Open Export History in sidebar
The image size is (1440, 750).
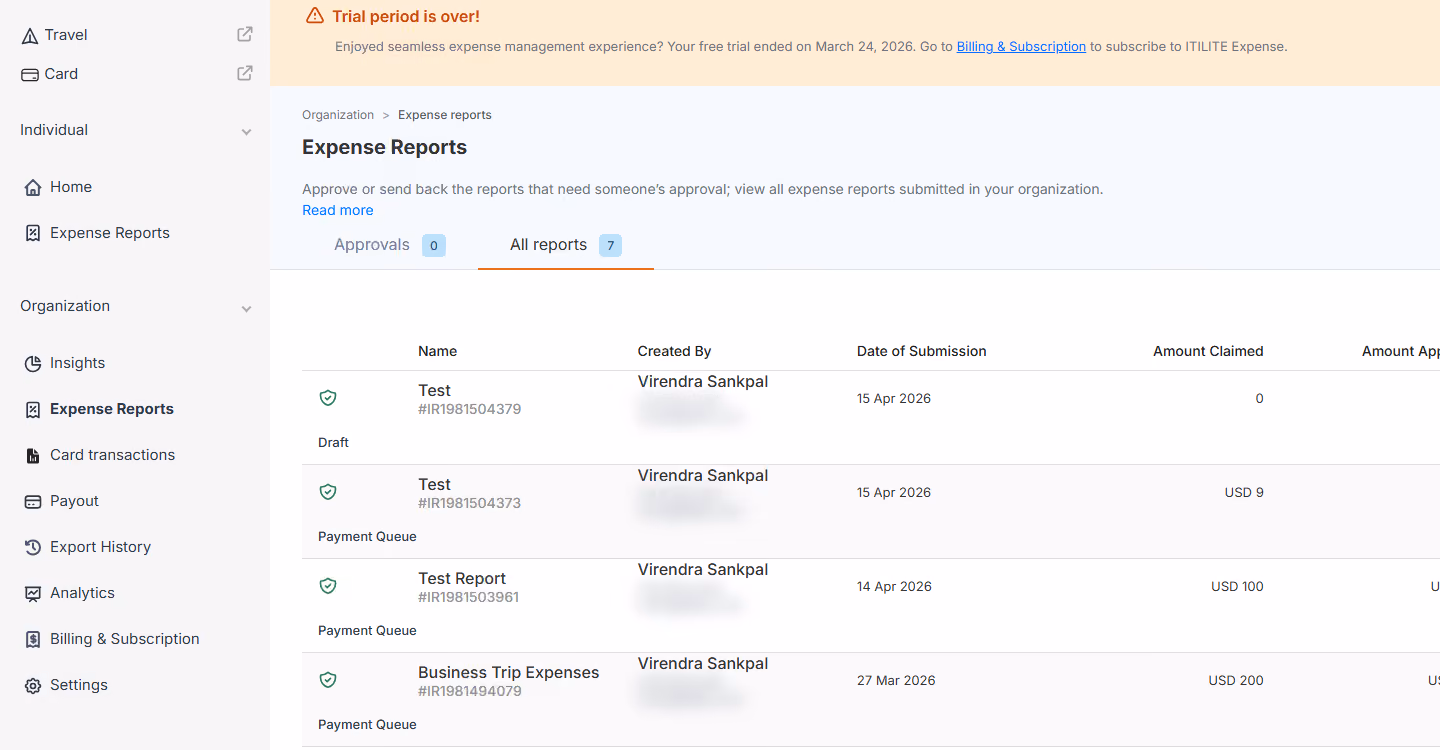[100, 547]
